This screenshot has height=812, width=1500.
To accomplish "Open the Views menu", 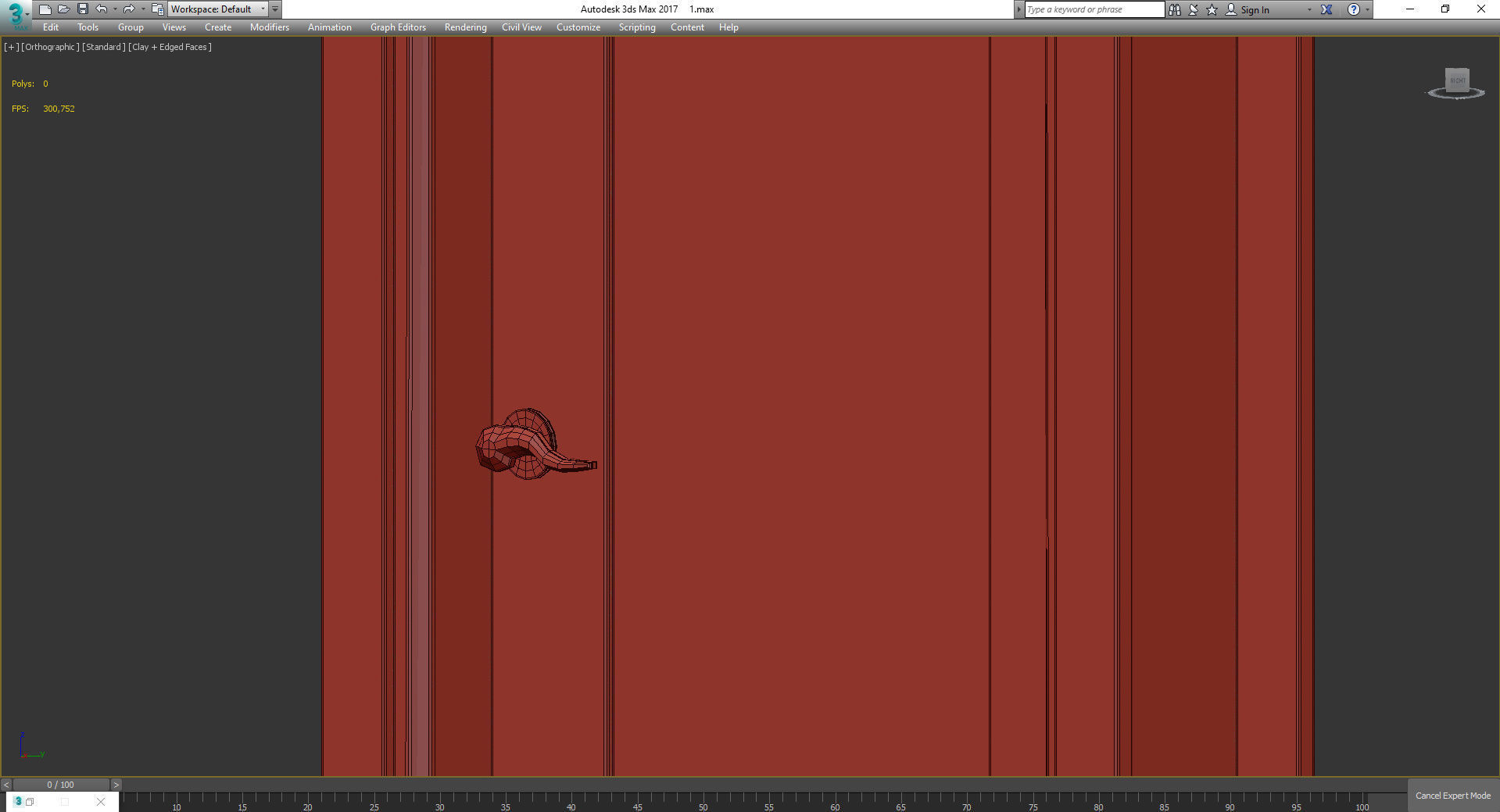I will 174,27.
